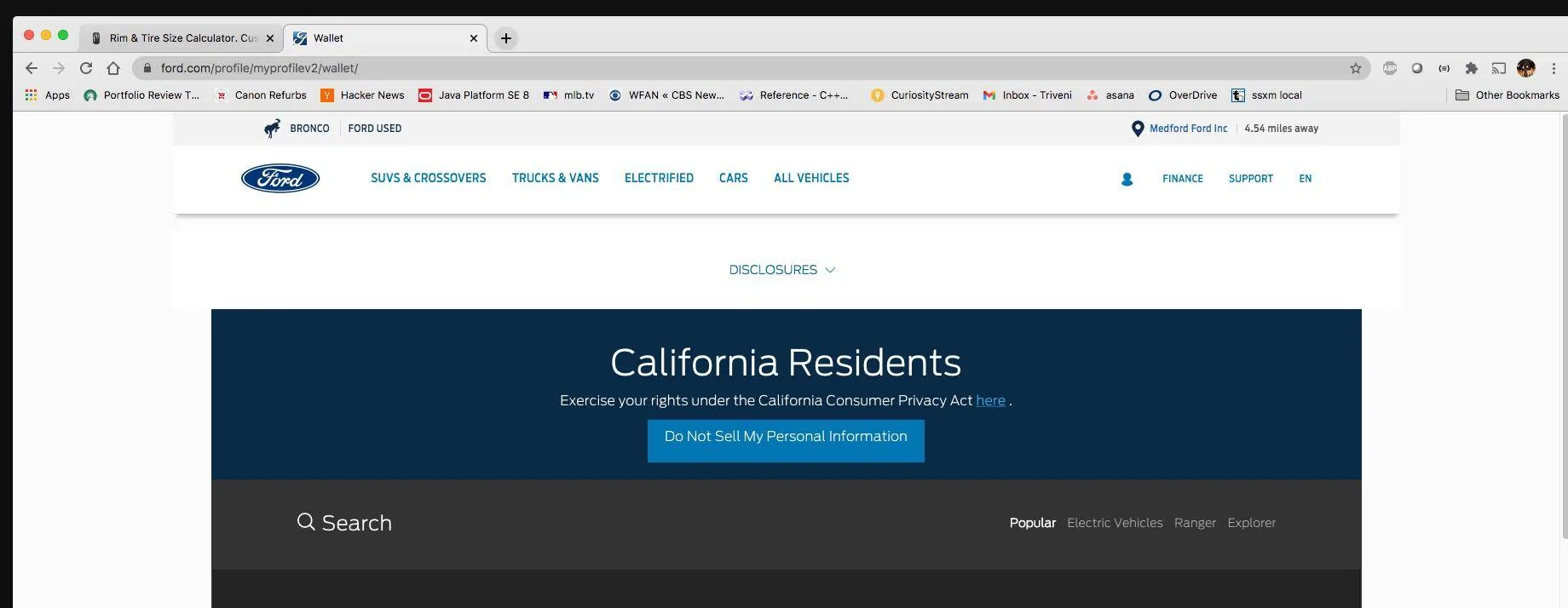Image resolution: width=1568 pixels, height=608 pixels.
Task: Click the curly braces extension icon
Action: (x=1444, y=68)
